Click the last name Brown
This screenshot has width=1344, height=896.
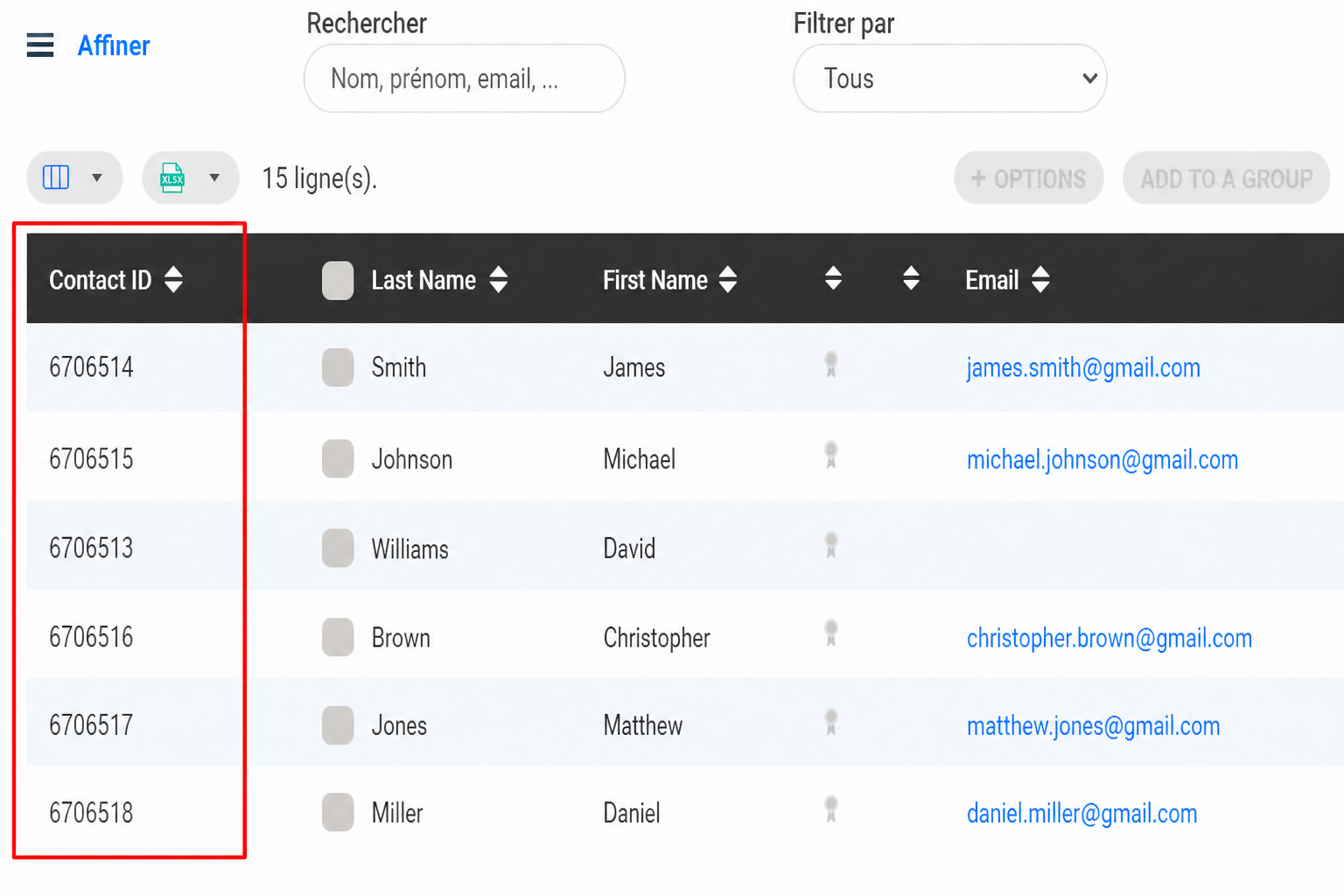pyautogui.click(x=401, y=638)
